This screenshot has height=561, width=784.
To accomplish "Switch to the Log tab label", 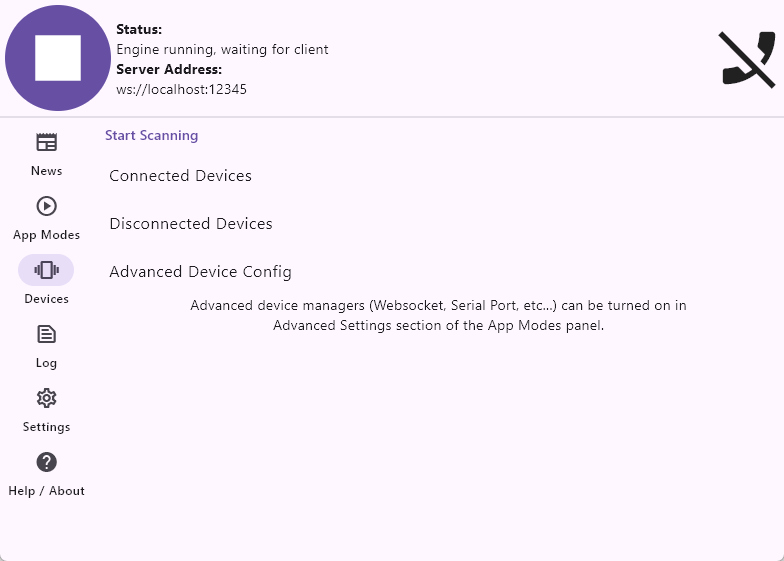I will pos(46,363).
